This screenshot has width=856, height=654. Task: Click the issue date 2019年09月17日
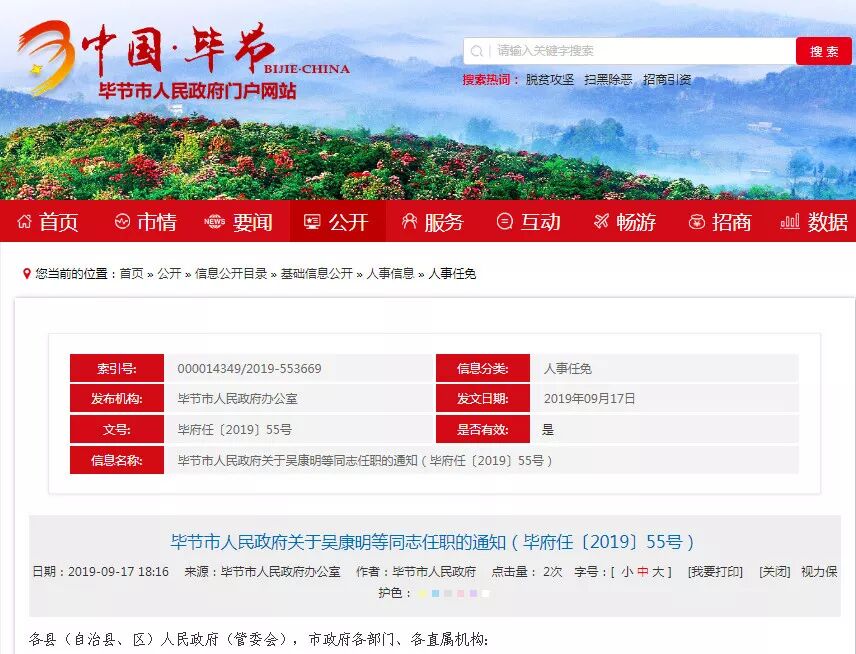pos(590,399)
